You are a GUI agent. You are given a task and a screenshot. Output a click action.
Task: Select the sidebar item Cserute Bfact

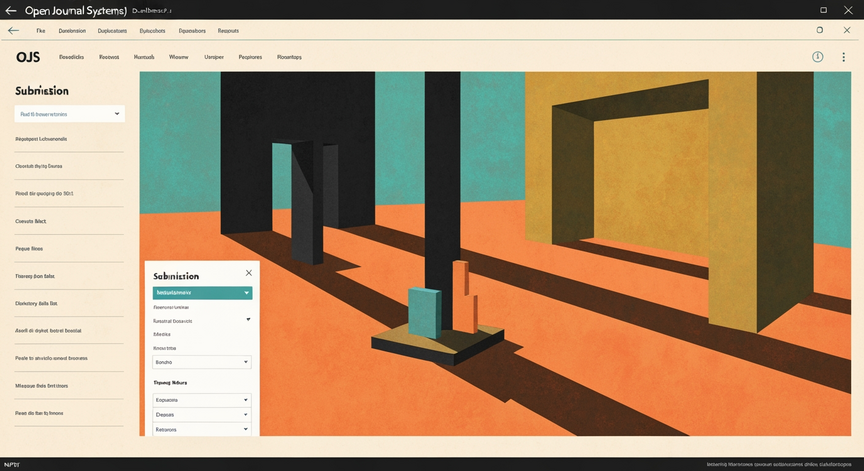tap(31, 221)
